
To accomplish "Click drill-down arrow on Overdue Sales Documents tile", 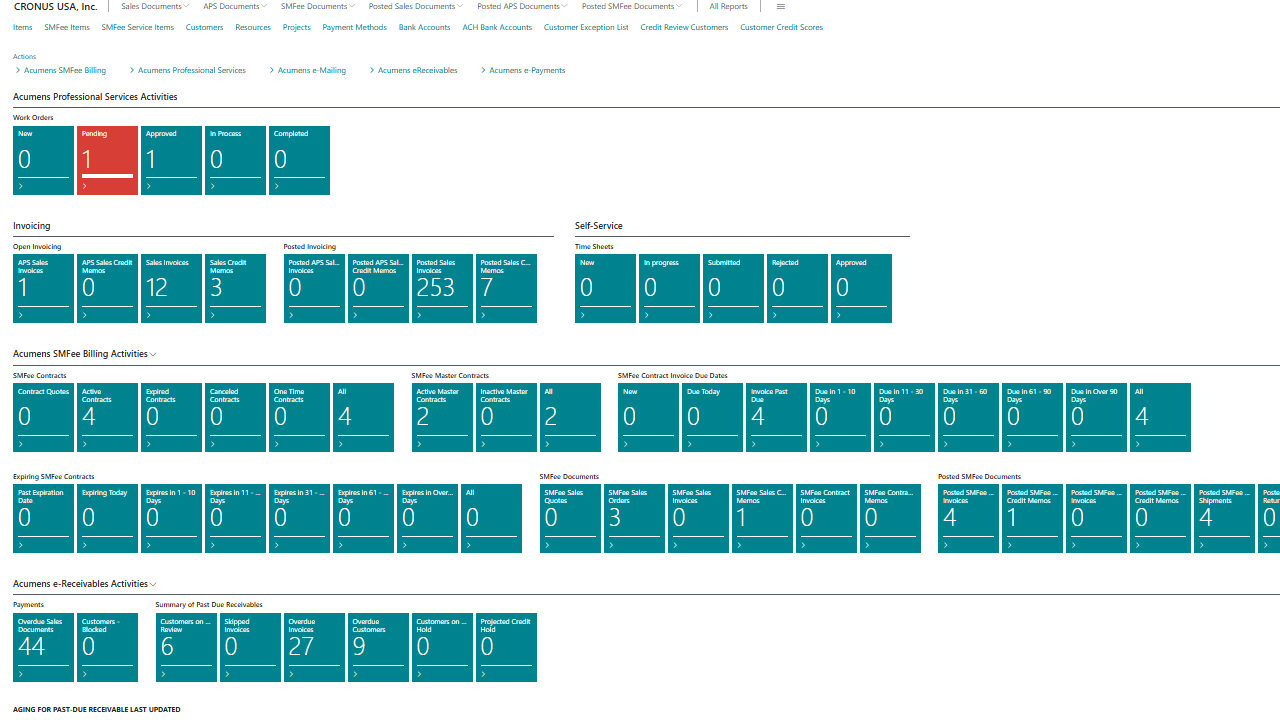I will tap(21, 672).
